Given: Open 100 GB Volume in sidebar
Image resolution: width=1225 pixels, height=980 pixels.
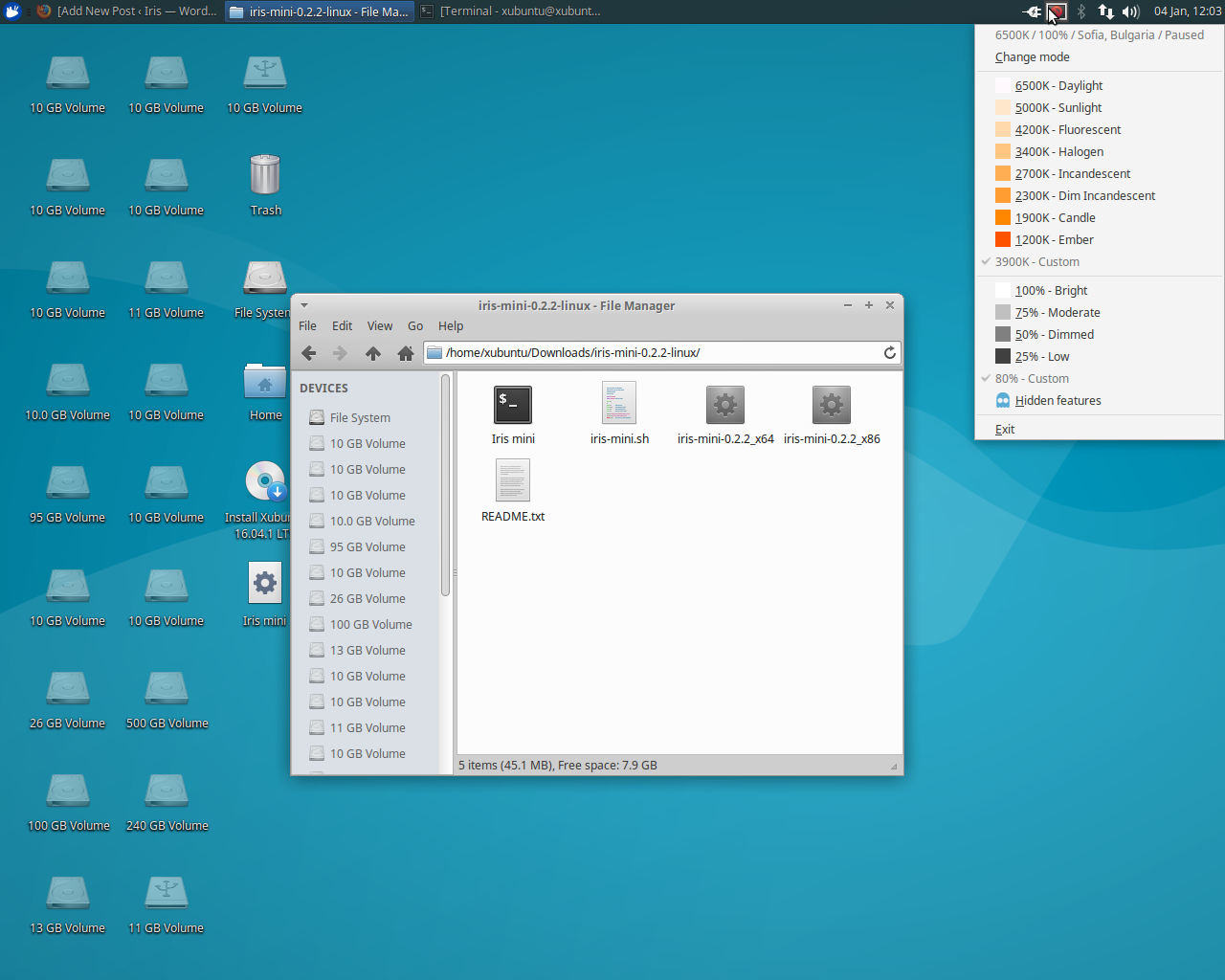Looking at the screenshot, I should coord(370,624).
